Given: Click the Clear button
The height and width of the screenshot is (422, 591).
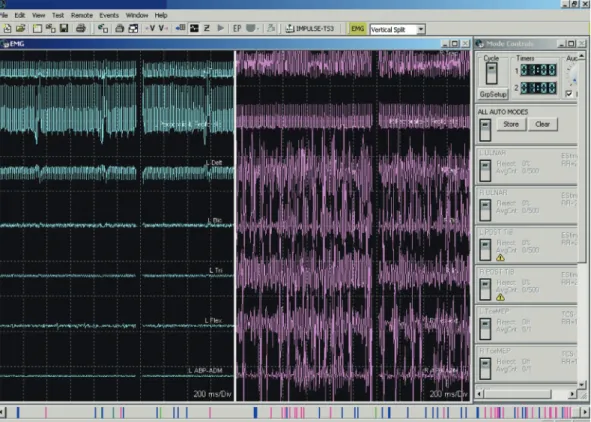Looking at the screenshot, I should coord(542,124).
